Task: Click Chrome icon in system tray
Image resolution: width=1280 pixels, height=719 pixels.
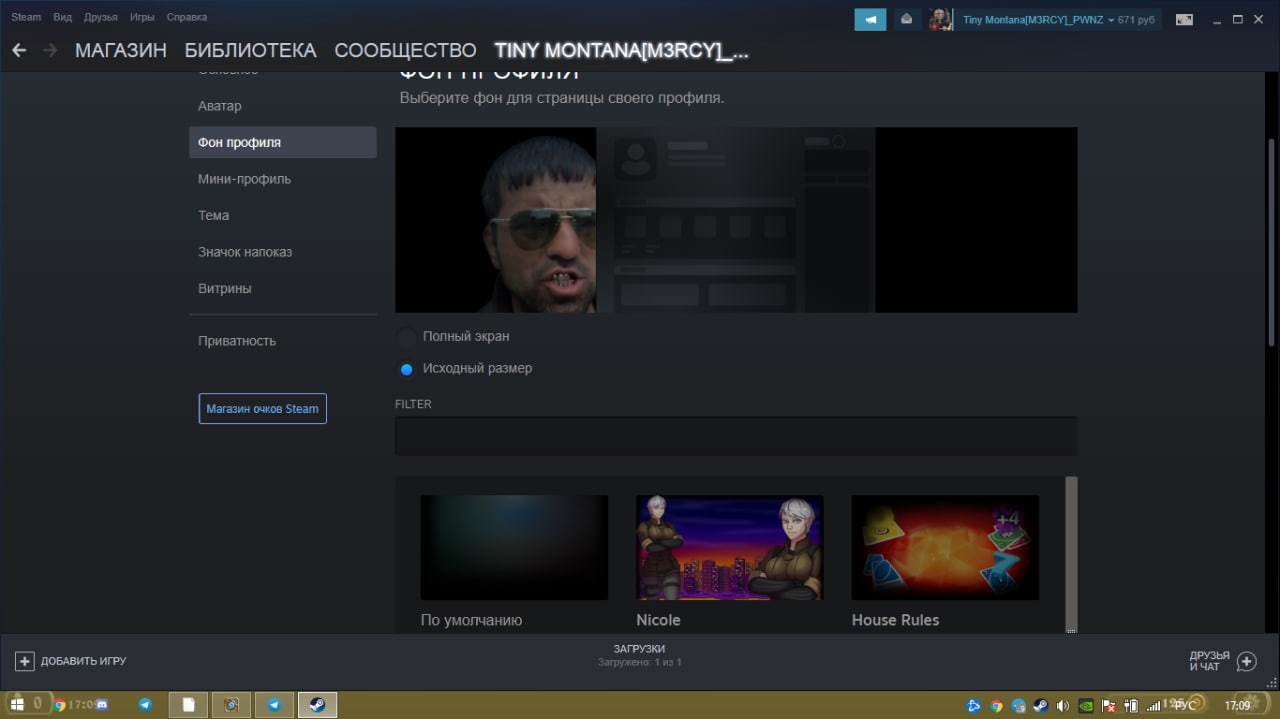Action: (x=996, y=706)
